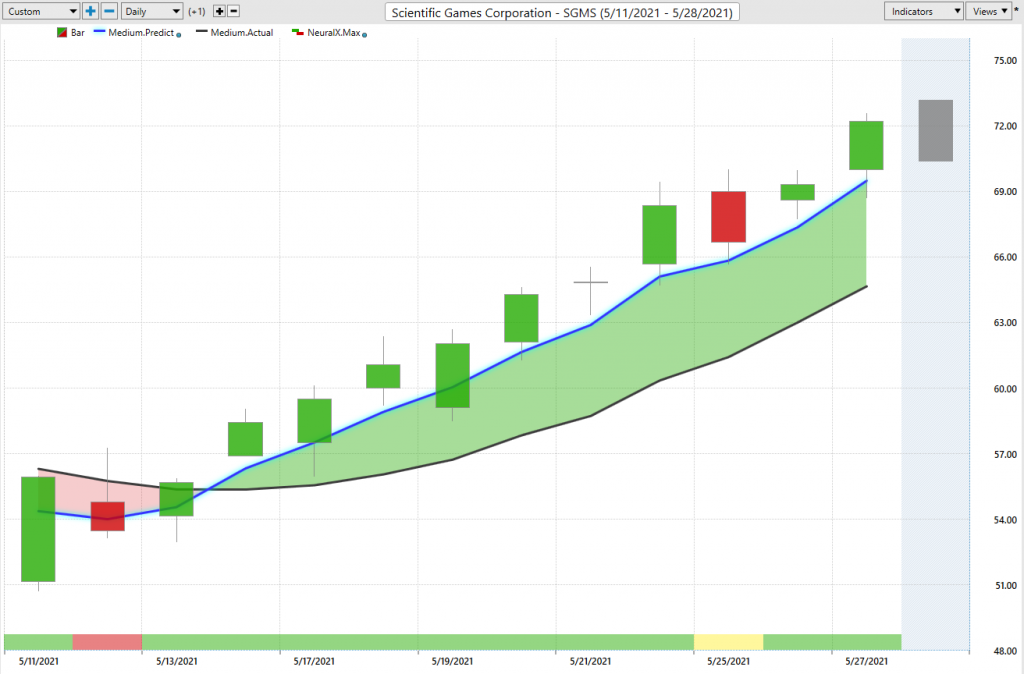Click the 75.00 price axis label
Screen dimensions: 1024x674
pos(1005,61)
